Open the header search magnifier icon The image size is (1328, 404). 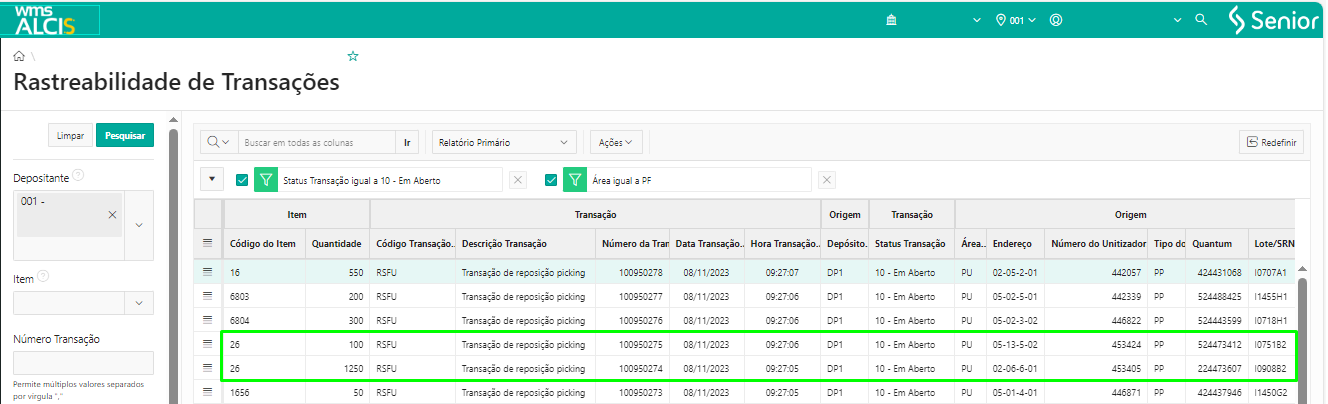(1202, 20)
